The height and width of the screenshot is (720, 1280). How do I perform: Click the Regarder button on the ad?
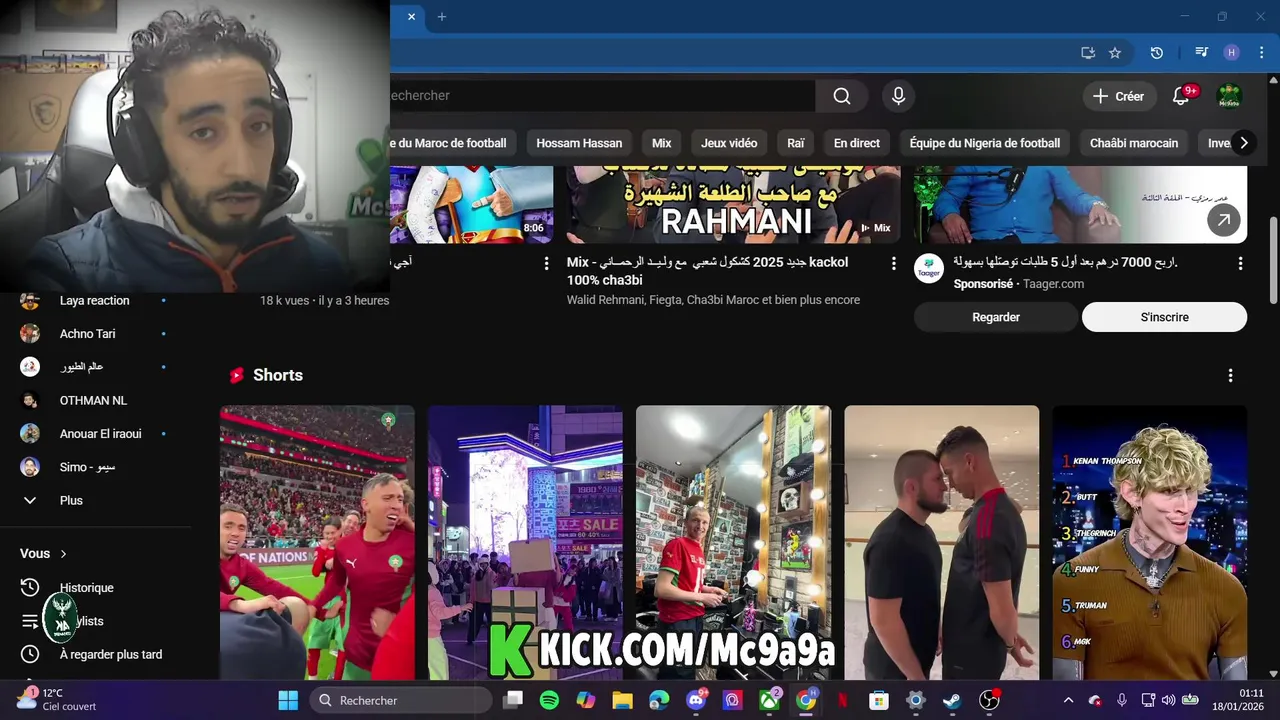(x=996, y=317)
